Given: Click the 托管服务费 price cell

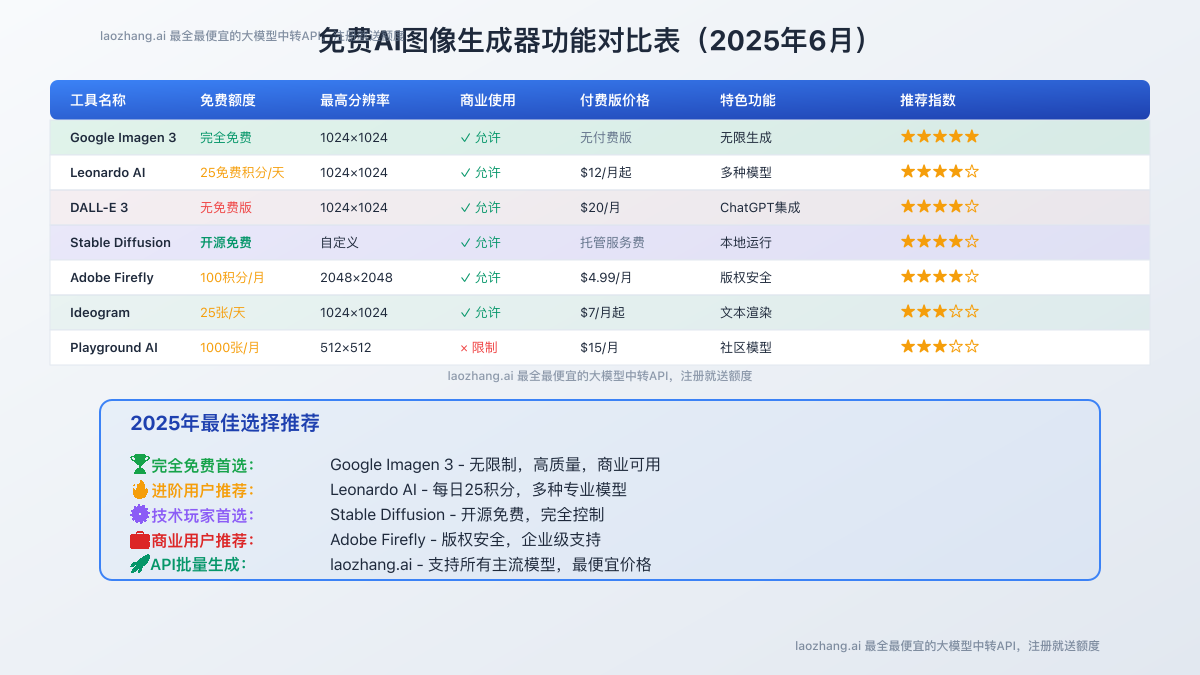Looking at the screenshot, I should point(612,242).
